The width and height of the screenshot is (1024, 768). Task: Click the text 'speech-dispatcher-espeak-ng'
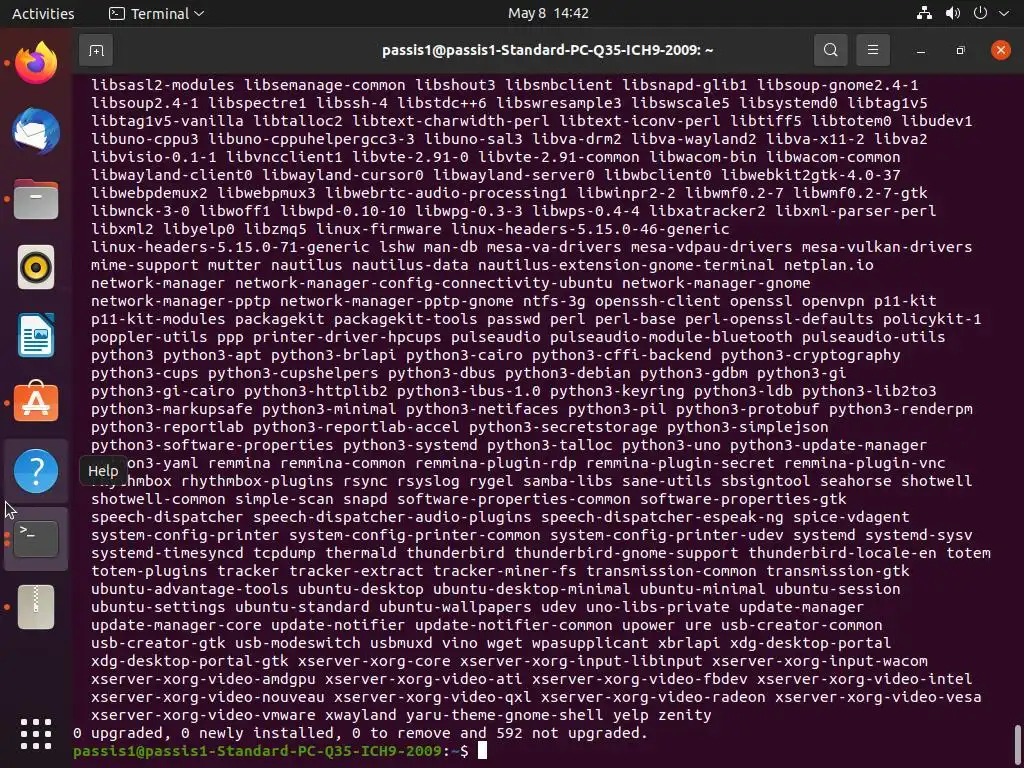[662, 517]
